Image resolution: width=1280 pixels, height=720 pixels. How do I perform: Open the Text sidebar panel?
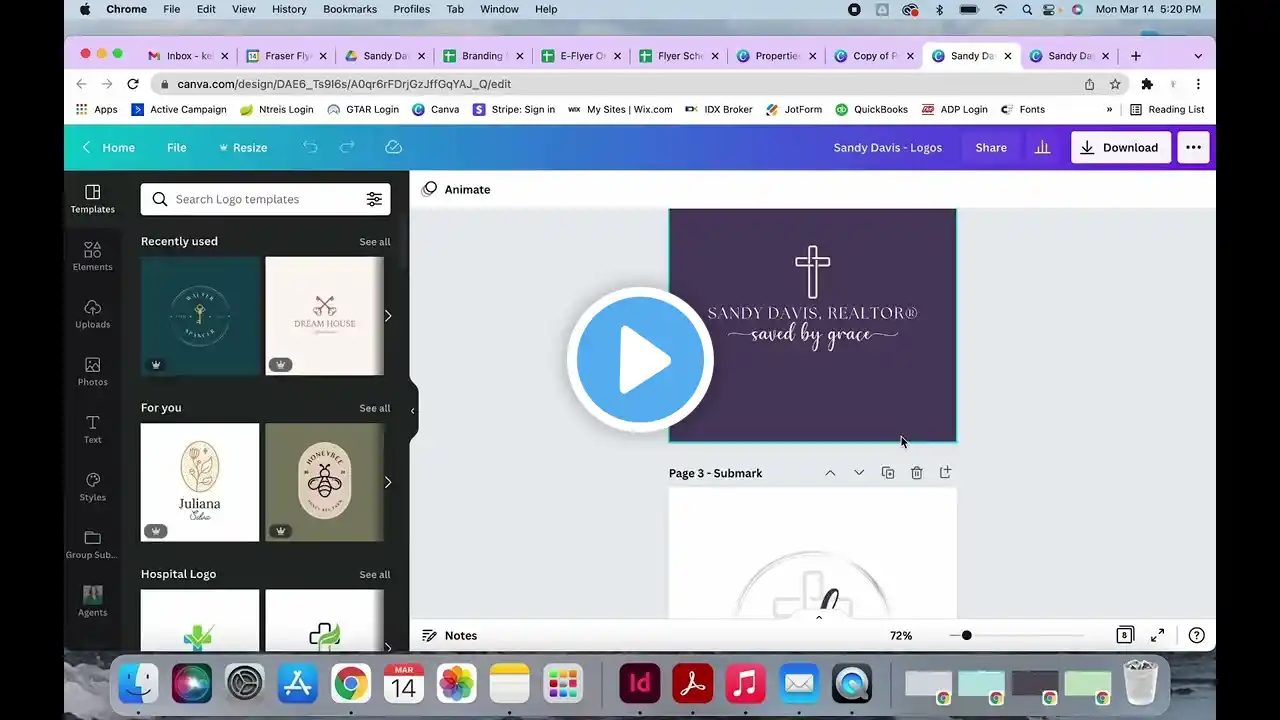pyautogui.click(x=92, y=429)
